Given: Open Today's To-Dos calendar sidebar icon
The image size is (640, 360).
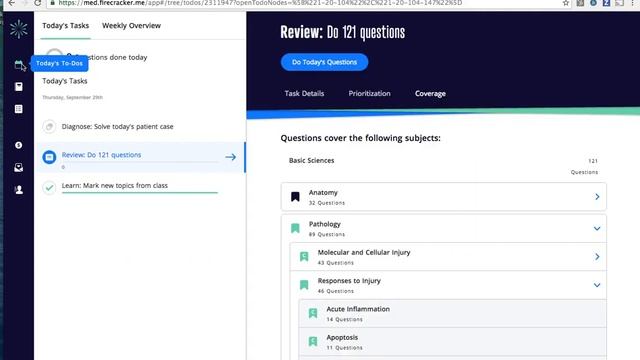Looking at the screenshot, I should pyautogui.click(x=19, y=64).
